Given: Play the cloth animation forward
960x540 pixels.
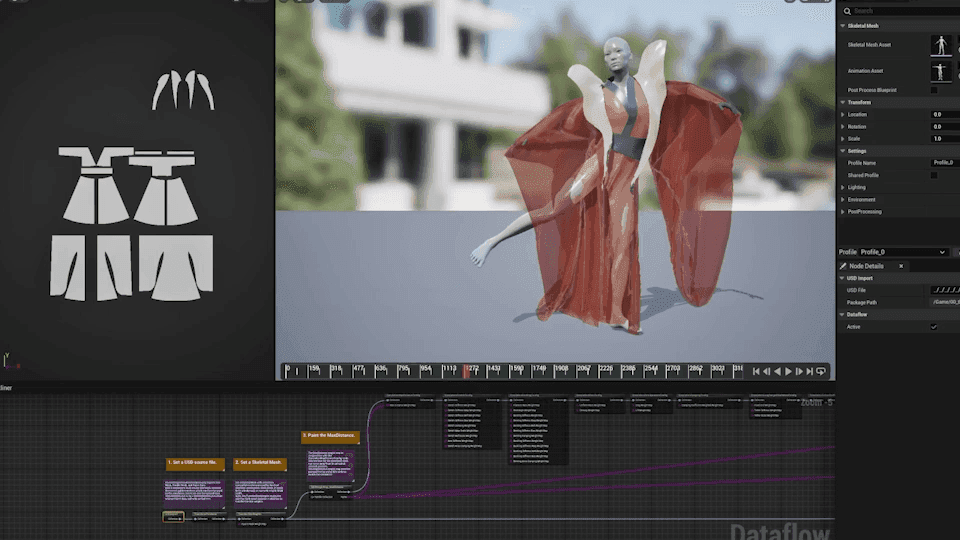Looking at the screenshot, I should pos(789,372).
